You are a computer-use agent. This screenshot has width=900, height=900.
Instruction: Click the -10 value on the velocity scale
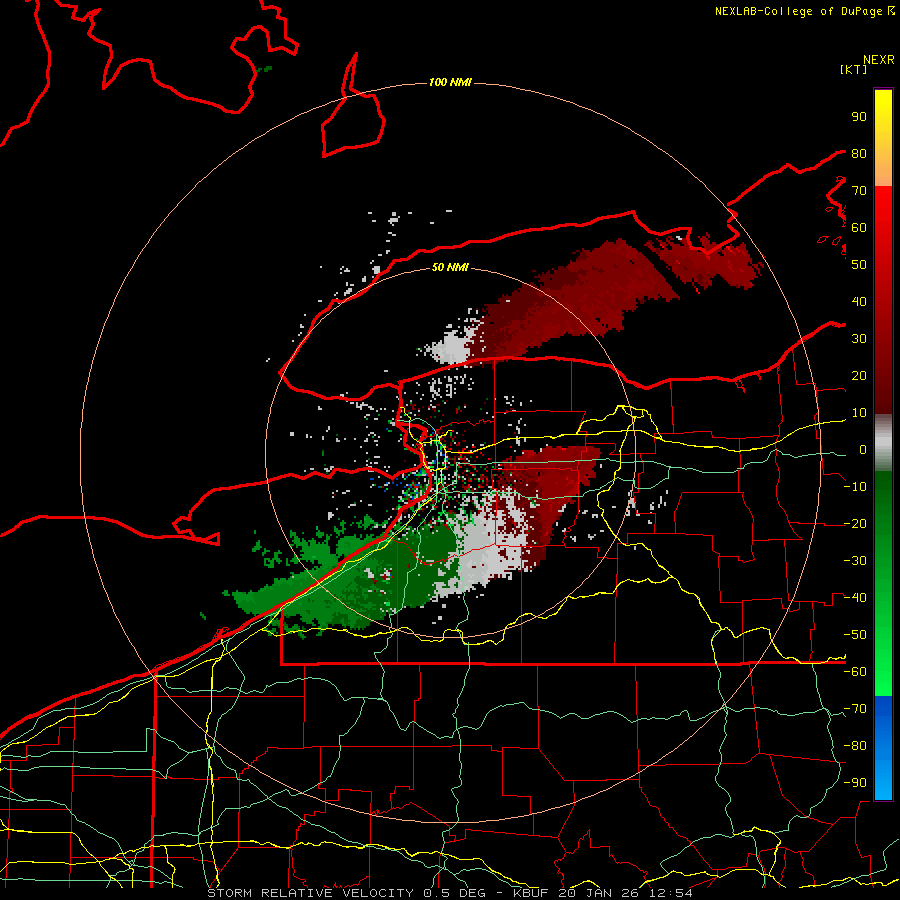(855, 487)
